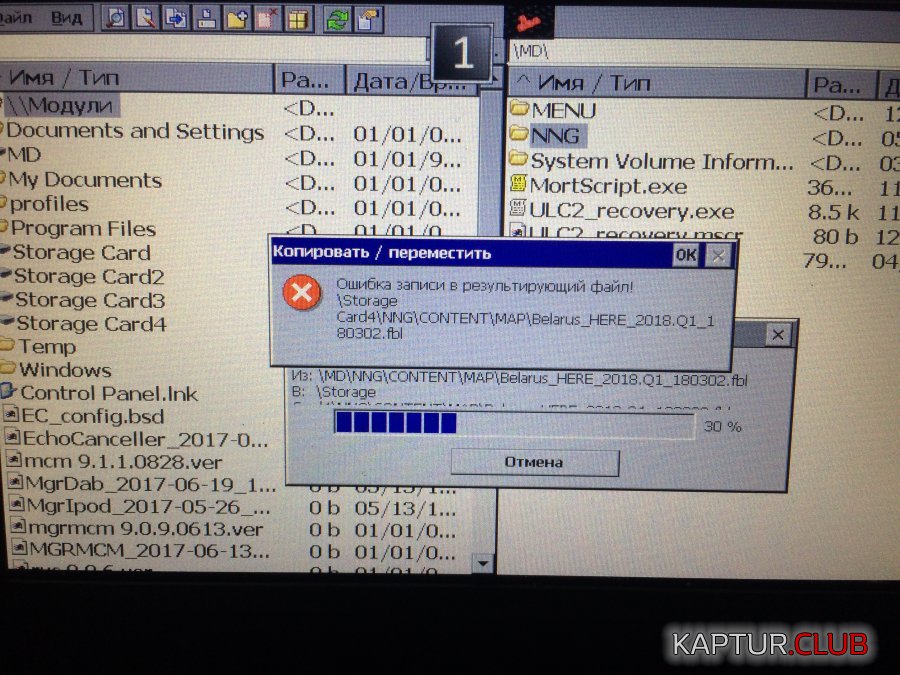Click the yellow grid panels toolbar icon
This screenshot has height=675, width=900.
click(298, 17)
